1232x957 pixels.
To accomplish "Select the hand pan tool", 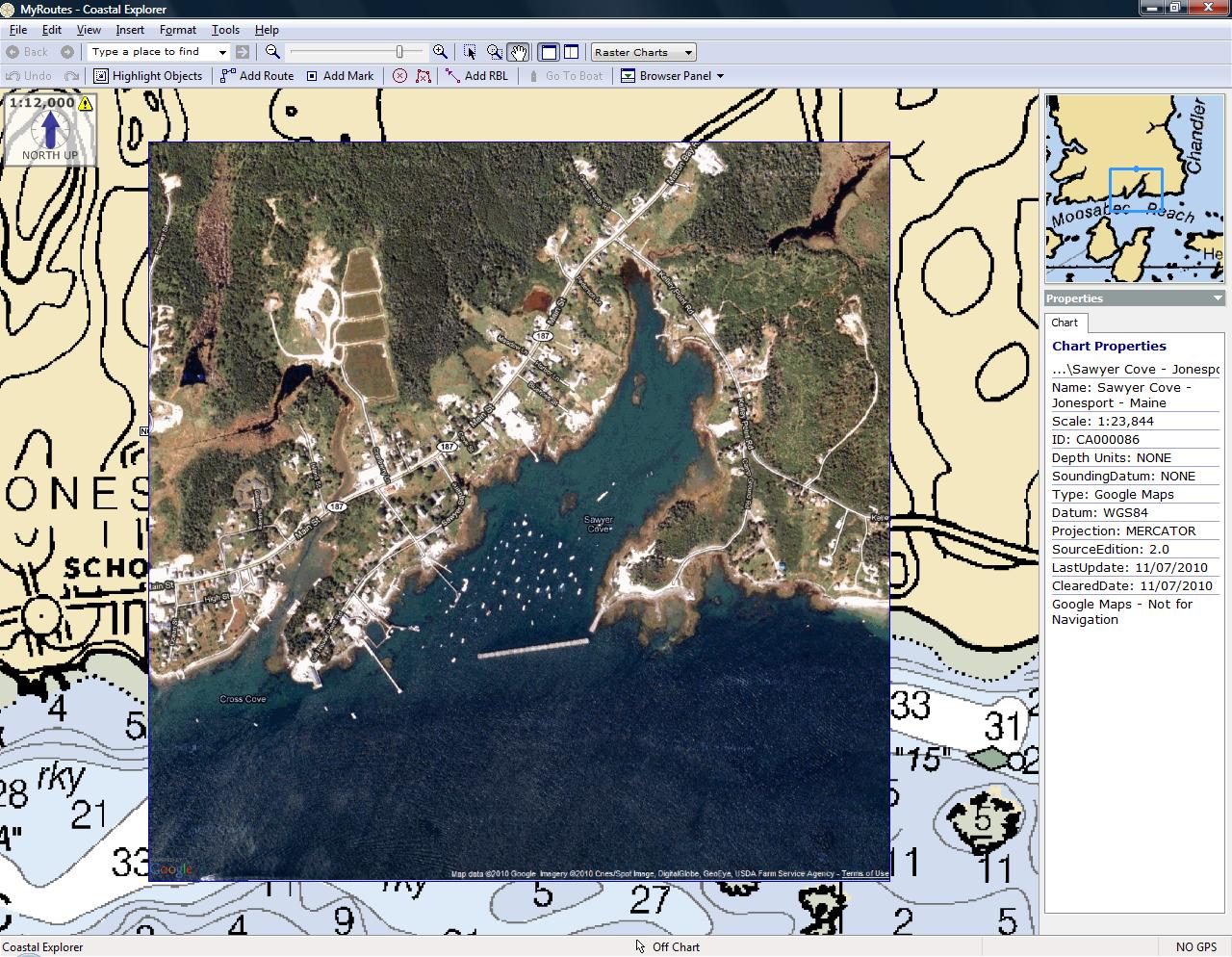I will click(518, 52).
